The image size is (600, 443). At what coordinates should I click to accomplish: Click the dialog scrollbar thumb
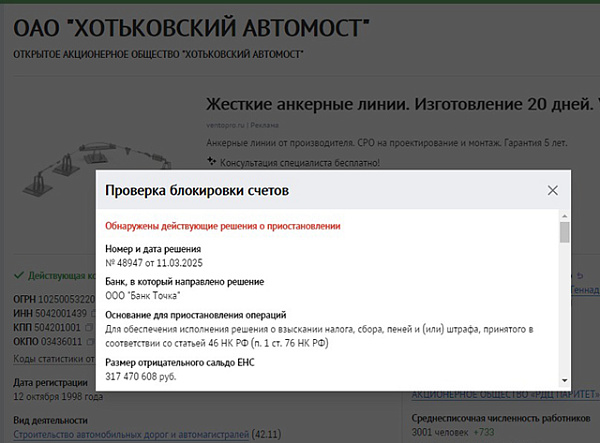pyautogui.click(x=564, y=232)
